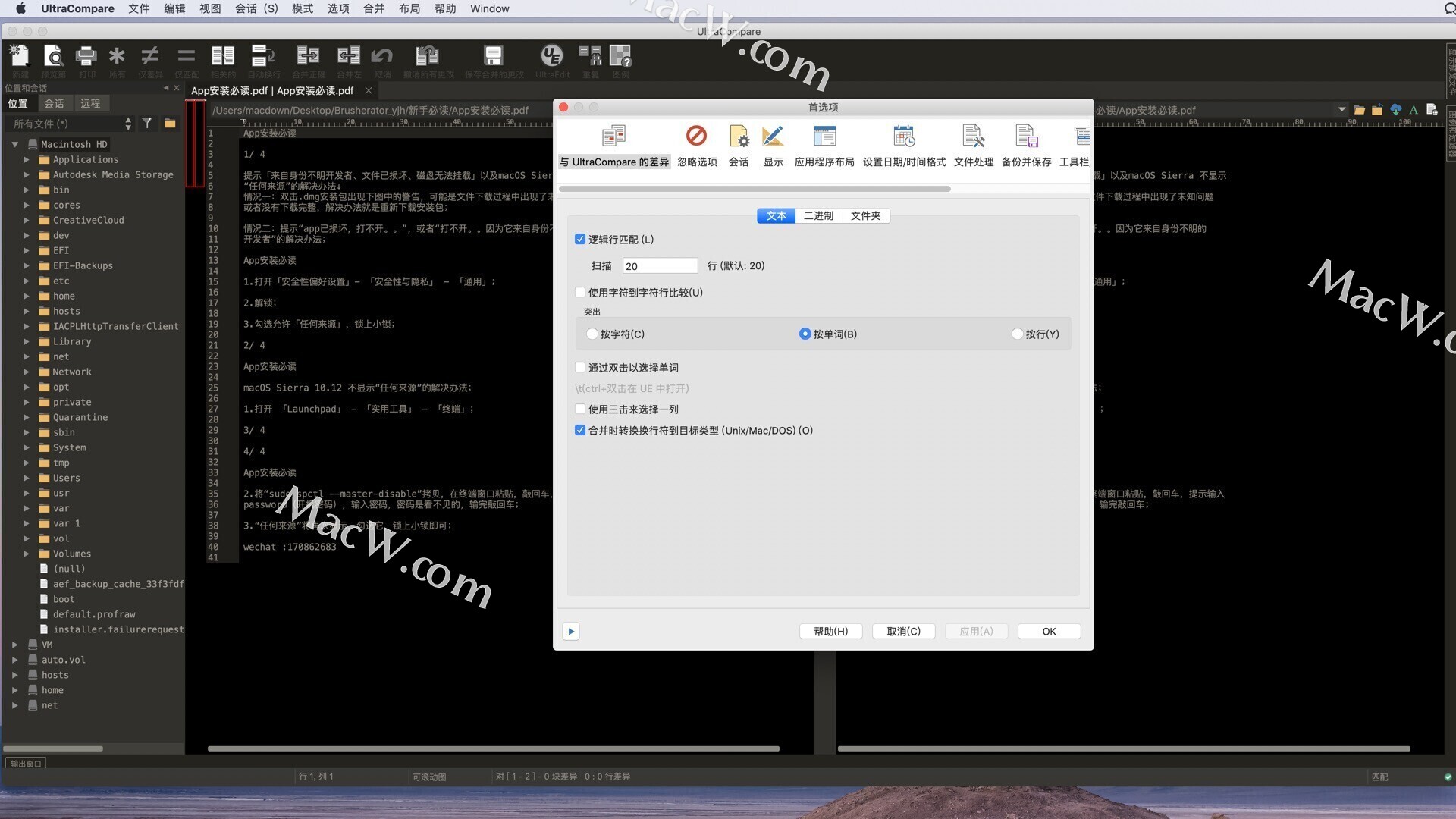Click the 重复 find duplicates toolbar icon
1456x819 pixels.
coord(590,56)
